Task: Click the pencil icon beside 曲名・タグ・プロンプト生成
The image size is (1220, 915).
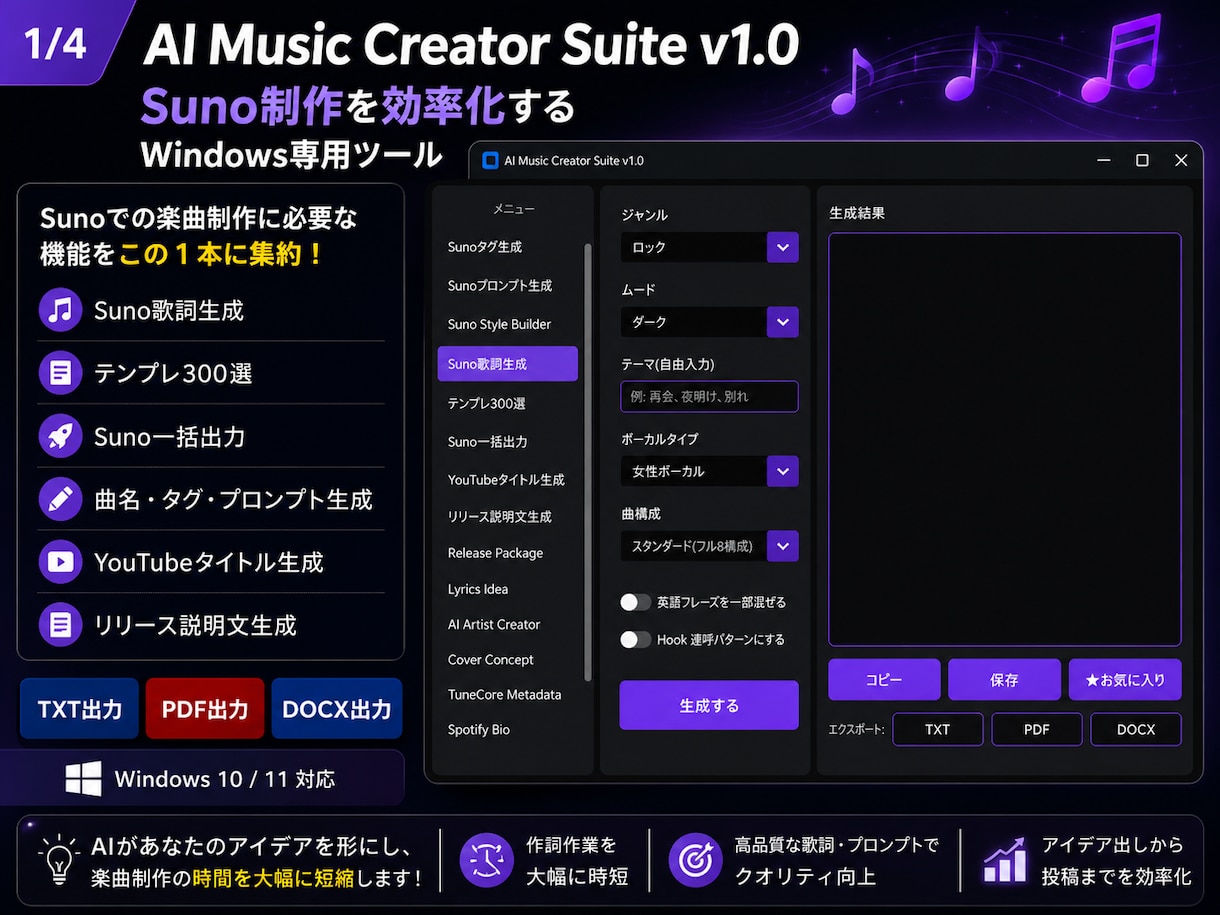Action: coord(60,499)
